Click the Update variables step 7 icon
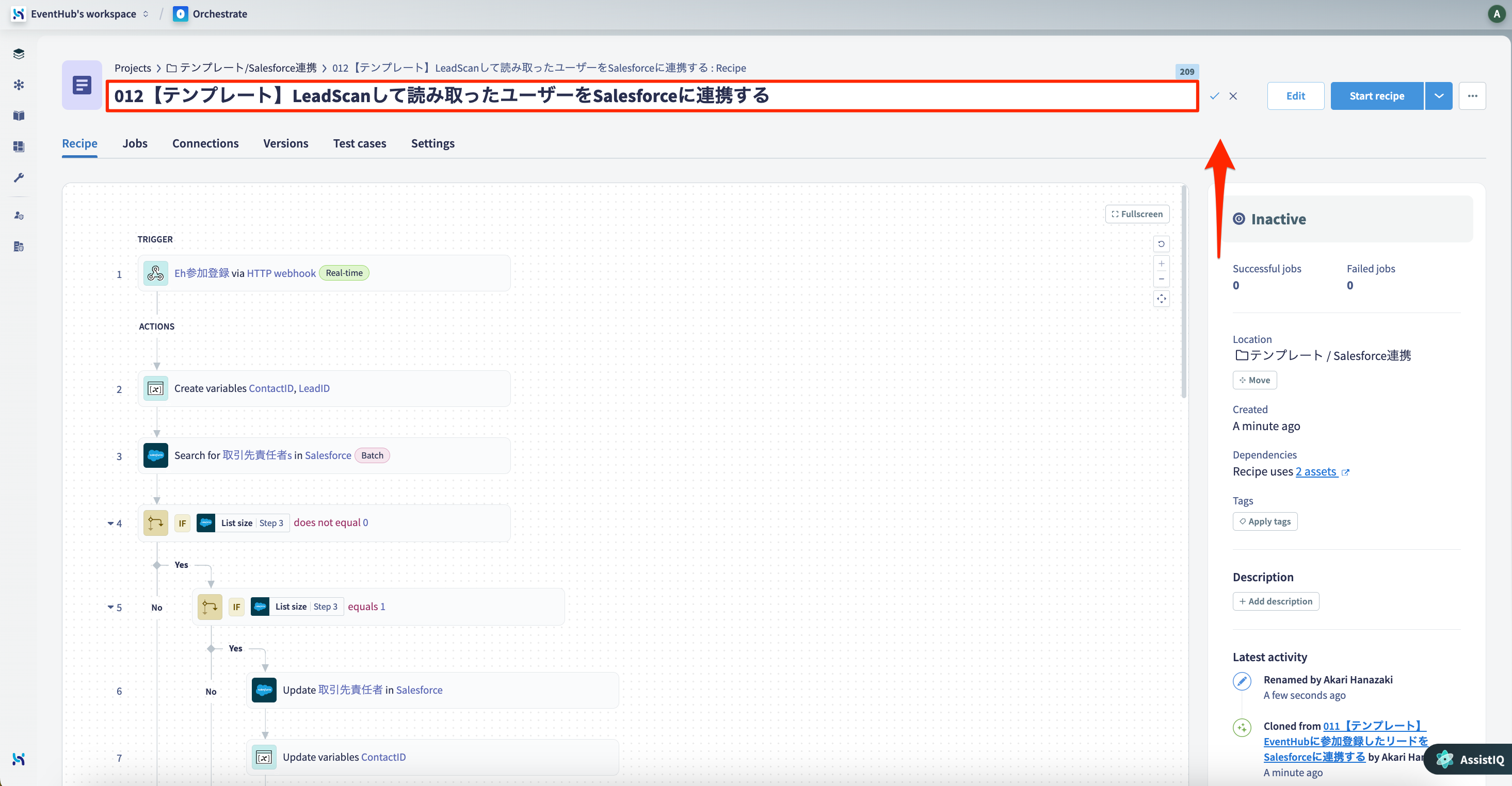Screen dimensions: 1512x786 [264, 757]
